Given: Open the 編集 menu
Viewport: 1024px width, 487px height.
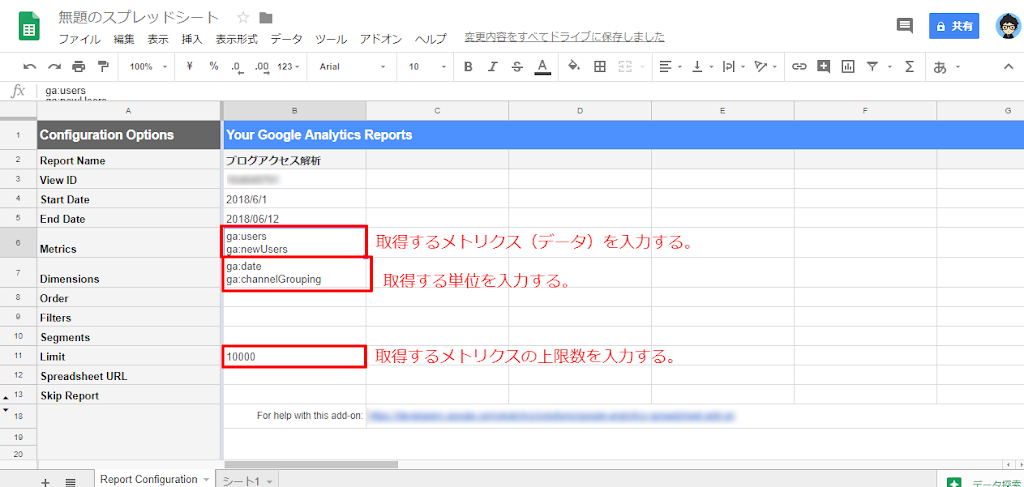Looking at the screenshot, I should point(124,39).
